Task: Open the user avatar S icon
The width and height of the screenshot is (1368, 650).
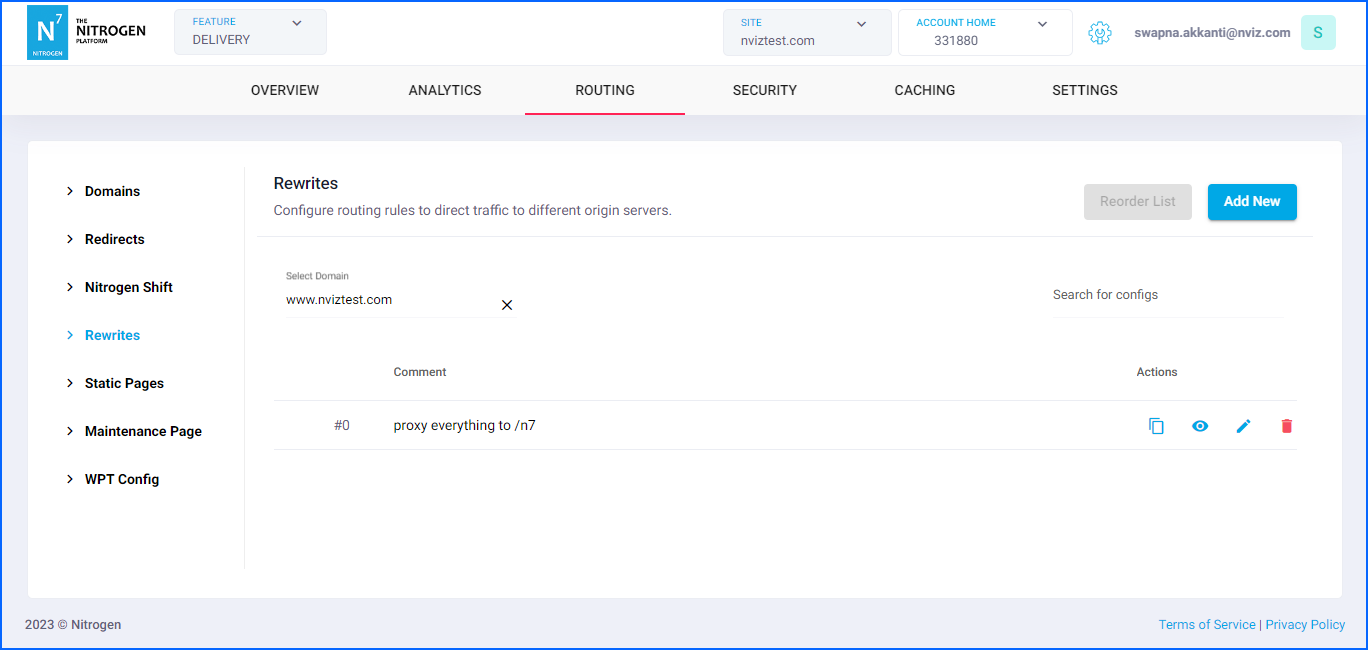Action: (1317, 33)
